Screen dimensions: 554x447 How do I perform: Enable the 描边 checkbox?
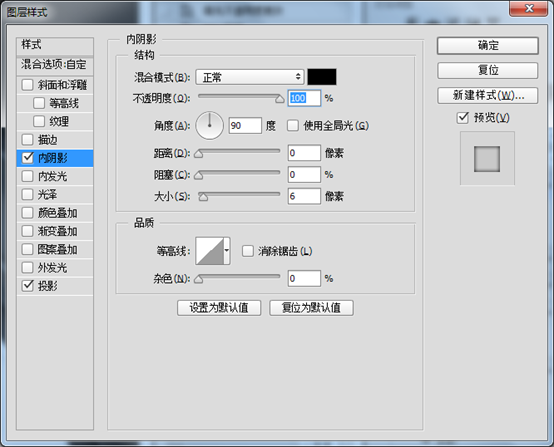pyautogui.click(x=27, y=140)
